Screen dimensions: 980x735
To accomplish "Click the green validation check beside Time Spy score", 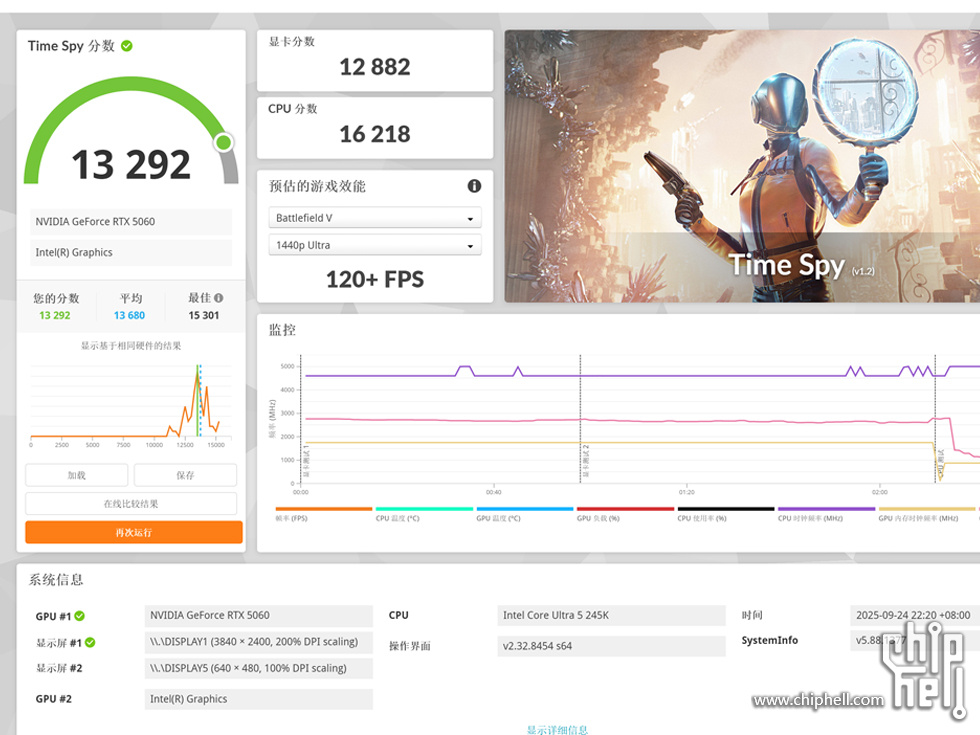I will pyautogui.click(x=127, y=46).
